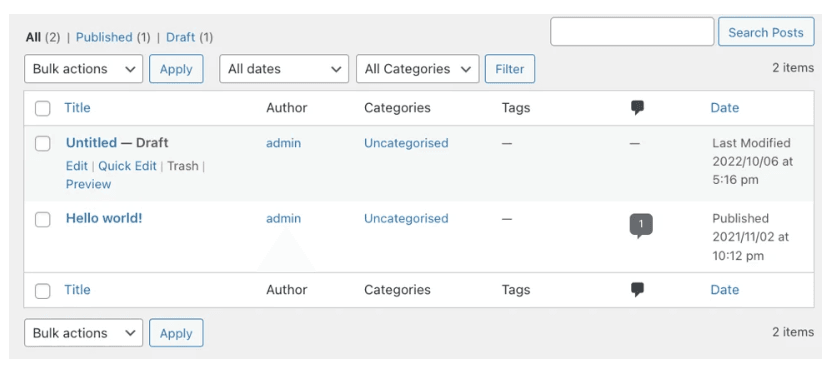831x366 pixels.
Task: Click Uncategorised for the Untitled post
Action: pyautogui.click(x=406, y=143)
